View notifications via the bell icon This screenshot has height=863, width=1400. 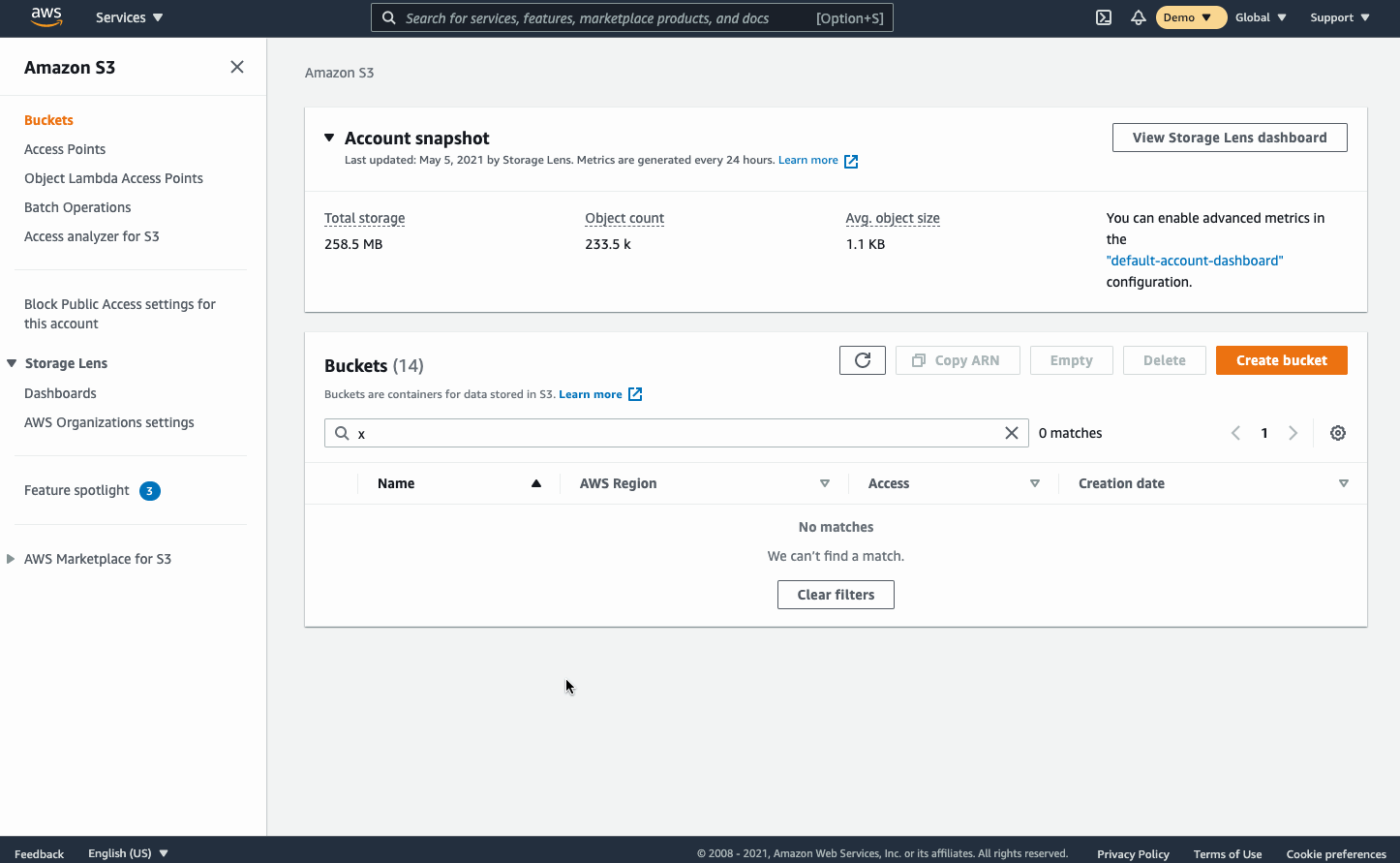point(1138,16)
